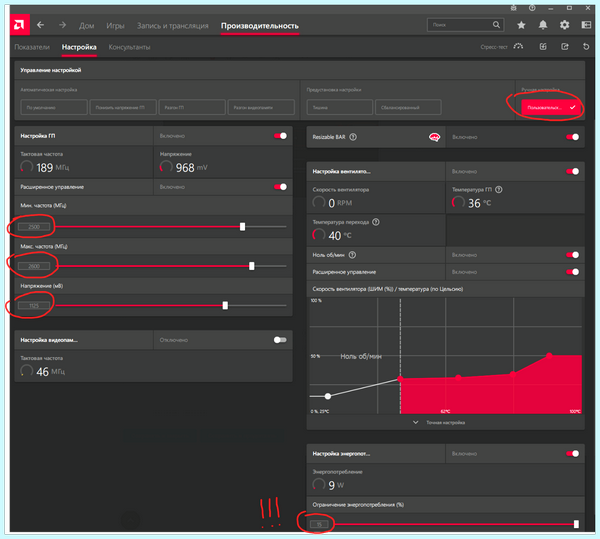Screen dimensions: 600x539
Task: Toggle the power tuning (Настройка энергопот...) switch
Action: pos(572,454)
